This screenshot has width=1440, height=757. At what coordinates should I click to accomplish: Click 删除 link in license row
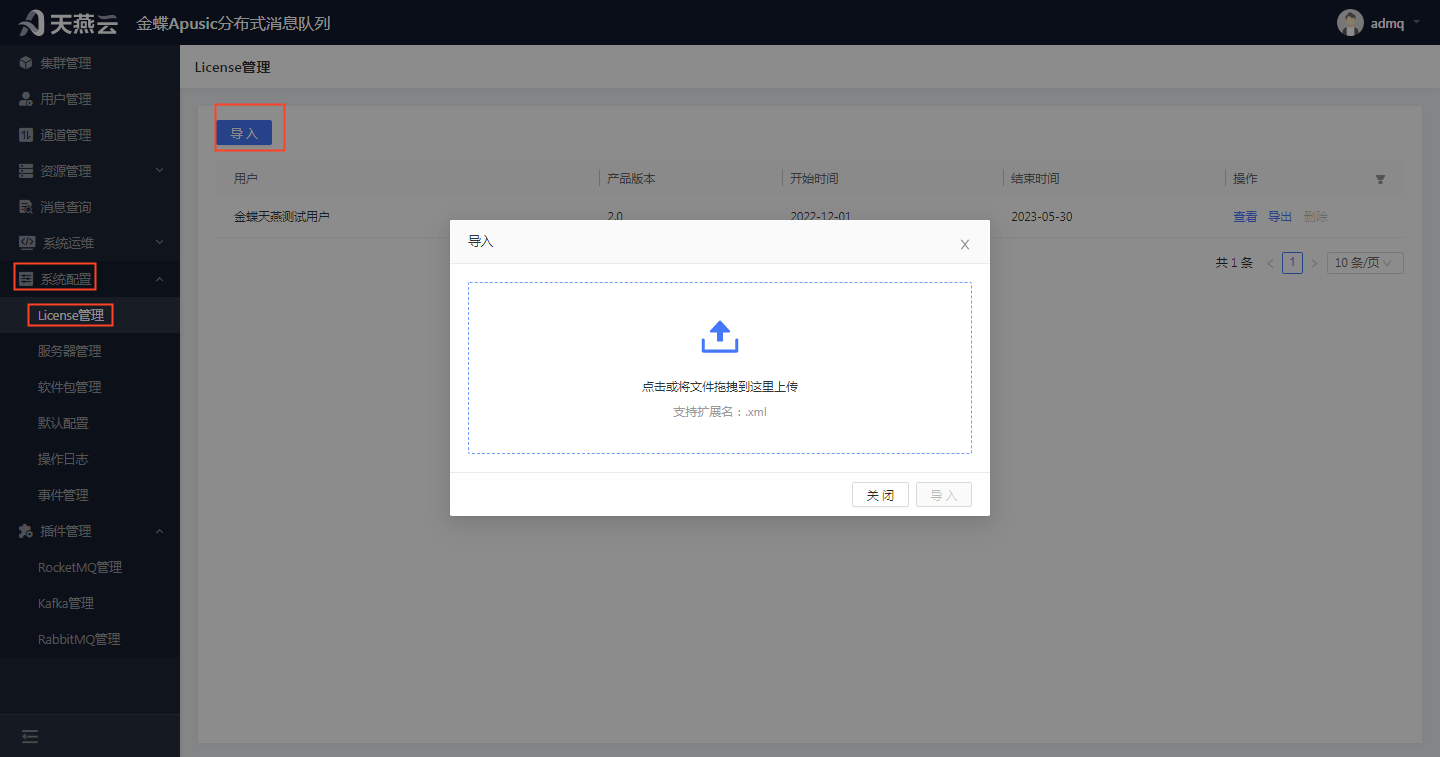pos(1316,217)
